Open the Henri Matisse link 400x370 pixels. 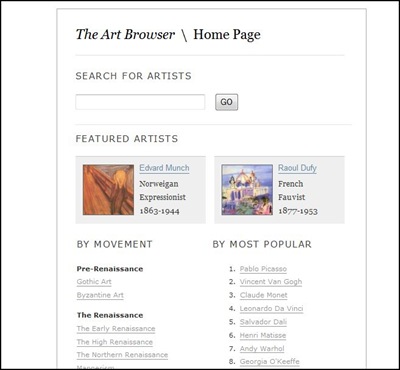click(263, 335)
